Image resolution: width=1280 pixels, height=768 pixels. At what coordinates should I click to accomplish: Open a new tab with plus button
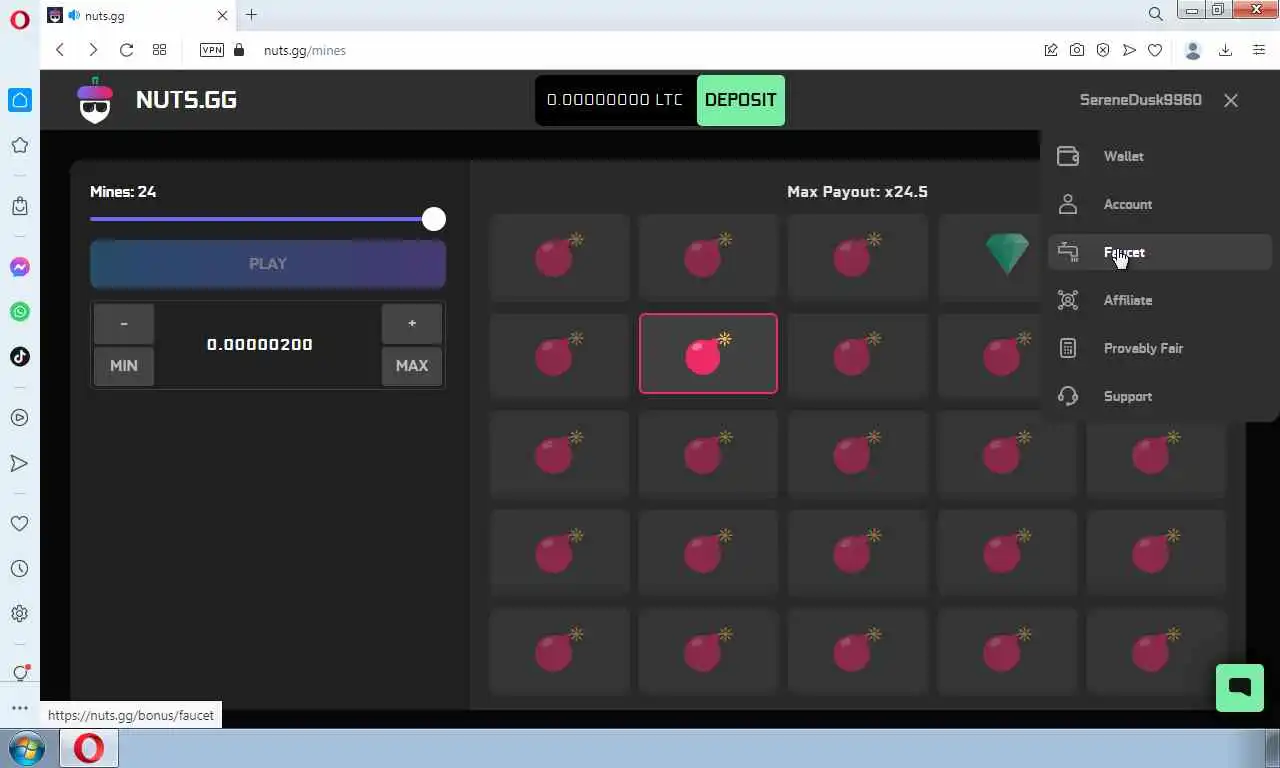251,15
